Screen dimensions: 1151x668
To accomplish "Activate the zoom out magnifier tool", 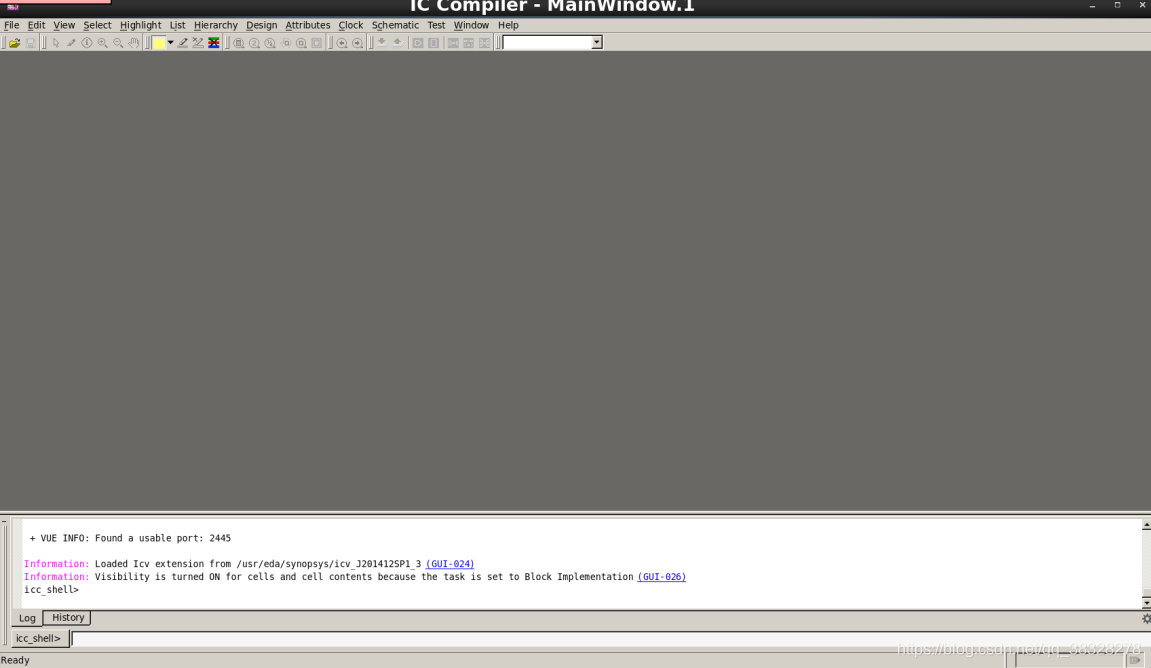I will (x=118, y=43).
